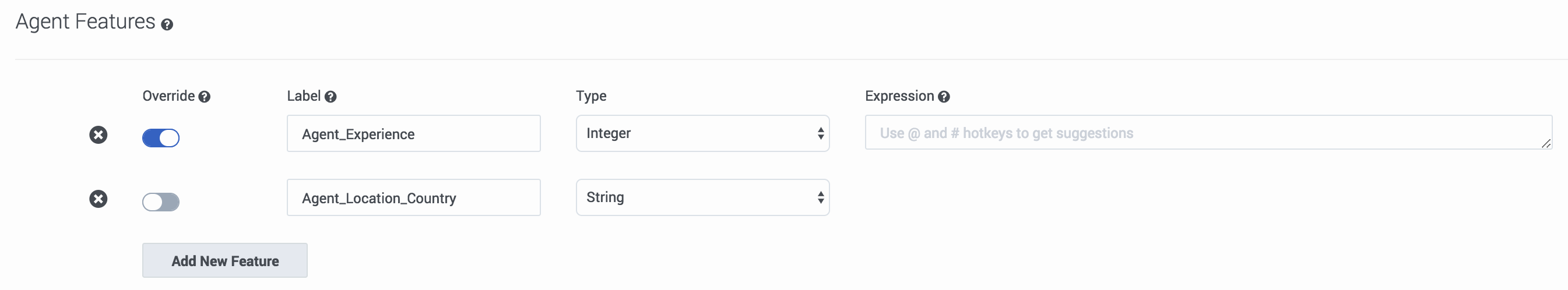Focus the Agent_Experience label field
The width and height of the screenshot is (1568, 290).
(413, 134)
